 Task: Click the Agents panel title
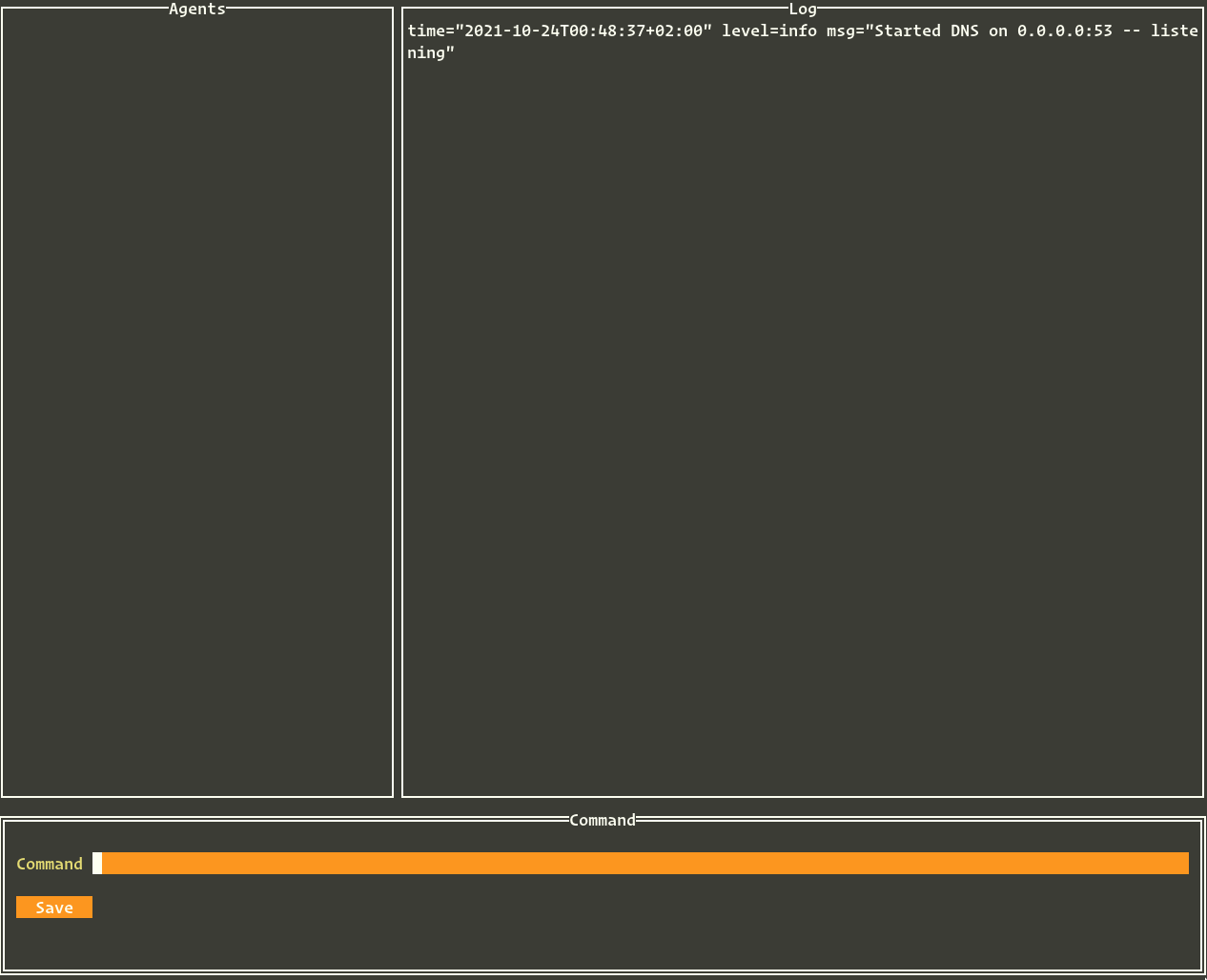coord(196,9)
